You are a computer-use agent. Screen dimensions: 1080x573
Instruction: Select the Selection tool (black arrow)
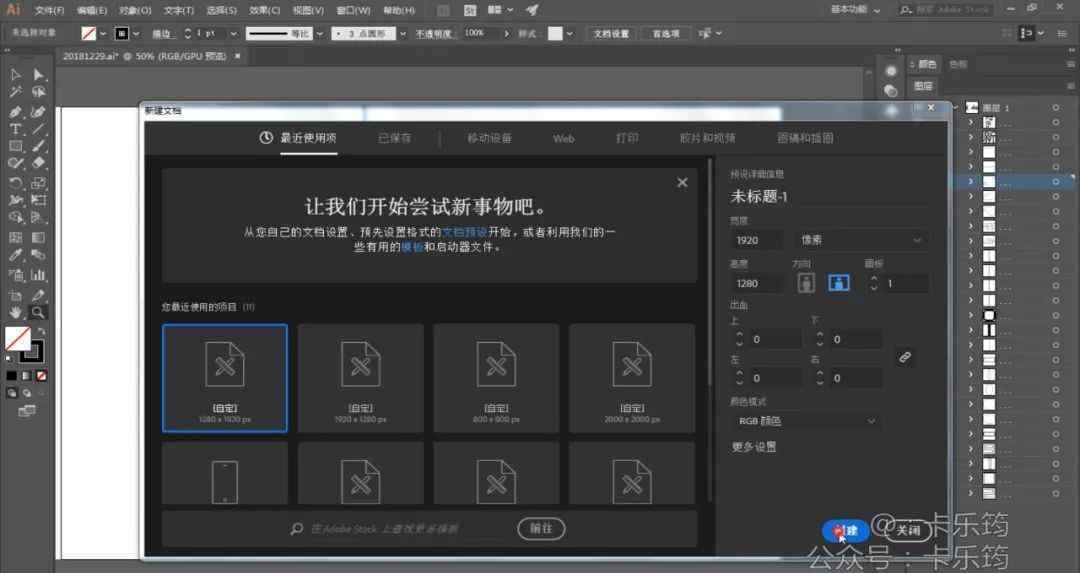click(x=16, y=74)
